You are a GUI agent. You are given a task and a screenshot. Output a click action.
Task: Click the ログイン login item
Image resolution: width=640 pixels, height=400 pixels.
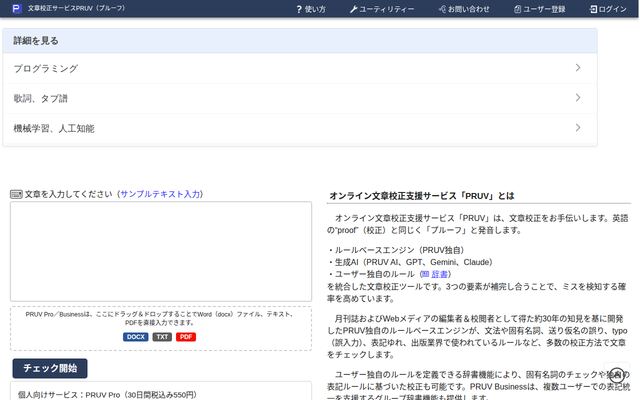click(x=608, y=9)
